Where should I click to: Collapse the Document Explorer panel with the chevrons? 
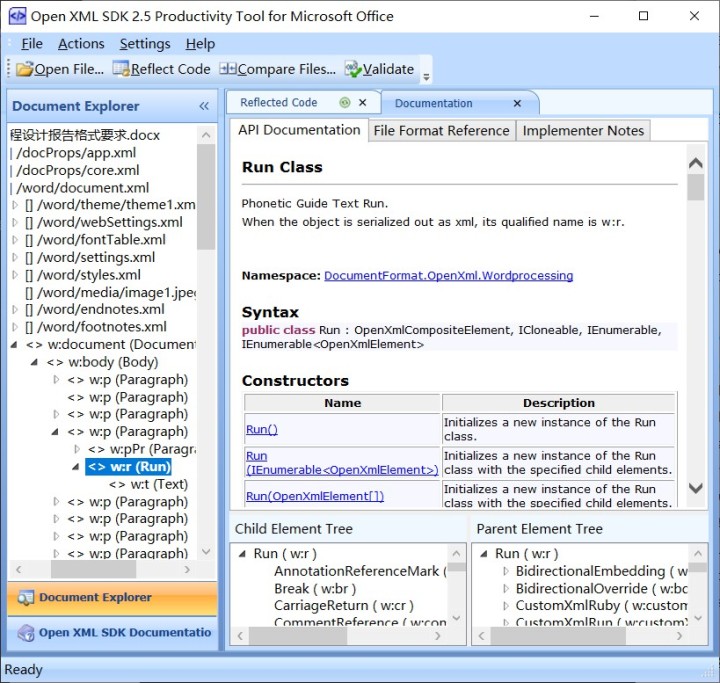tap(204, 106)
